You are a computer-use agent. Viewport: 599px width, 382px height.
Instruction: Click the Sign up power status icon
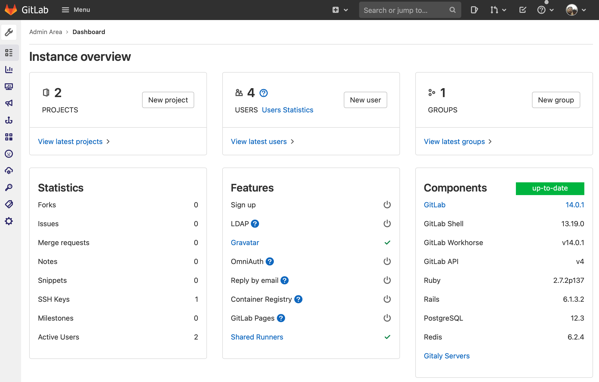click(x=387, y=205)
